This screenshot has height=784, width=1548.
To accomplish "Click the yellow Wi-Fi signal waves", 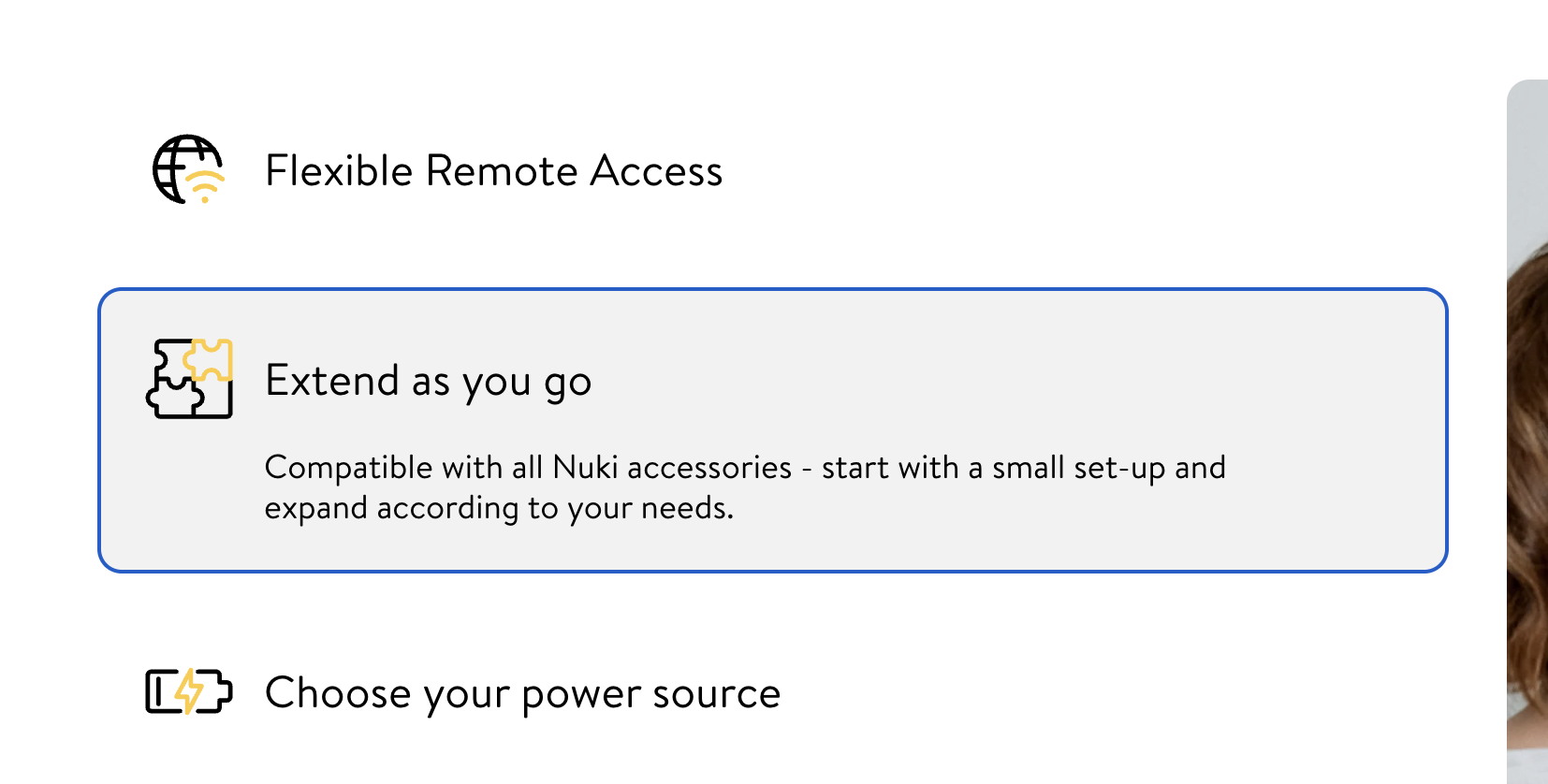I will pyautogui.click(x=205, y=184).
